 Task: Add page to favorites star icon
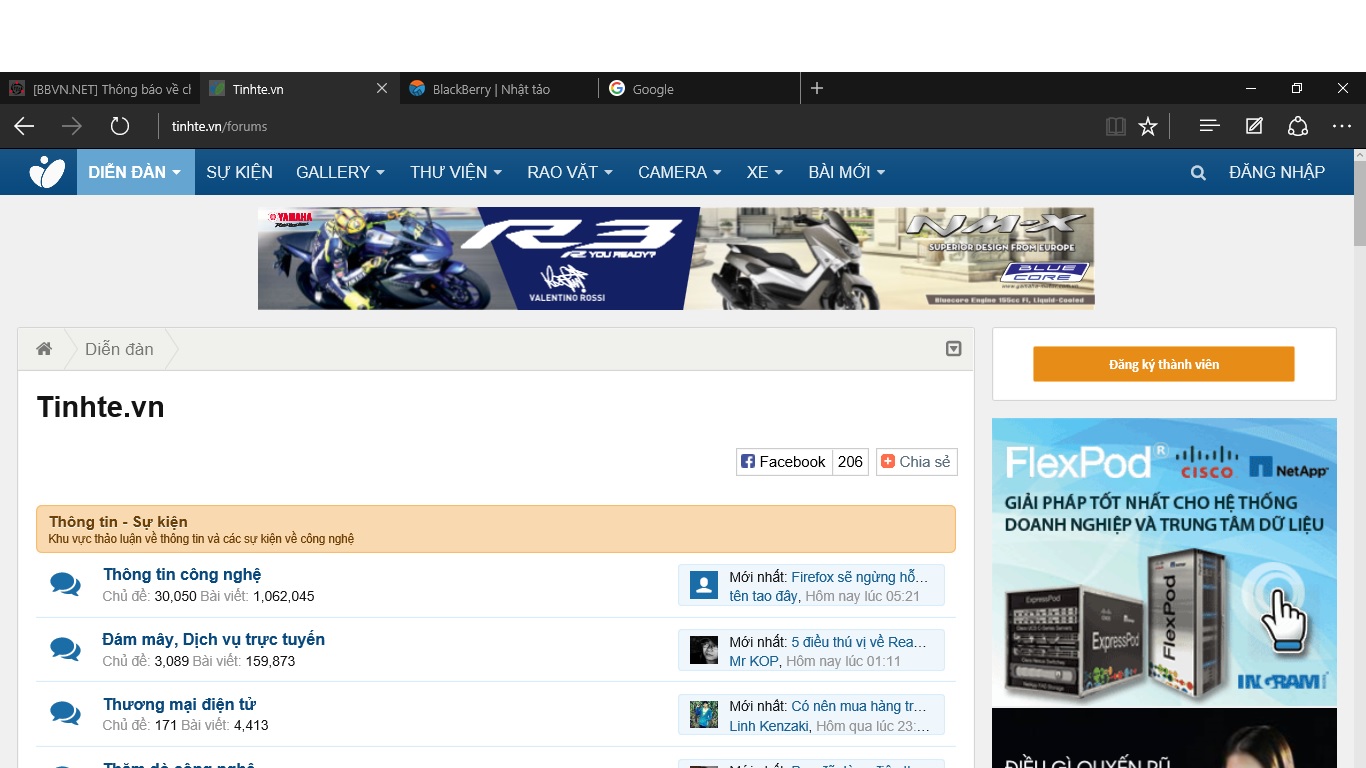[1148, 126]
